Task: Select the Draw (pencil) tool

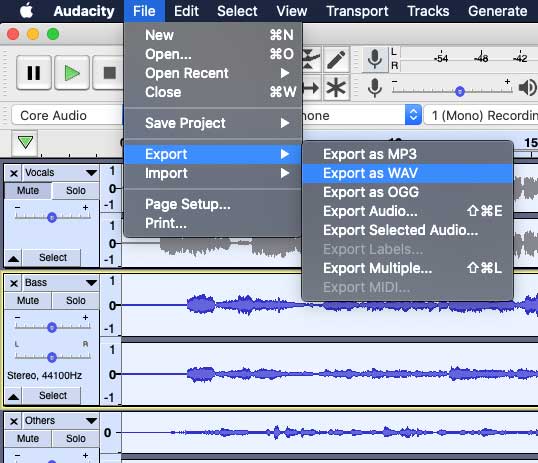Action: click(336, 60)
